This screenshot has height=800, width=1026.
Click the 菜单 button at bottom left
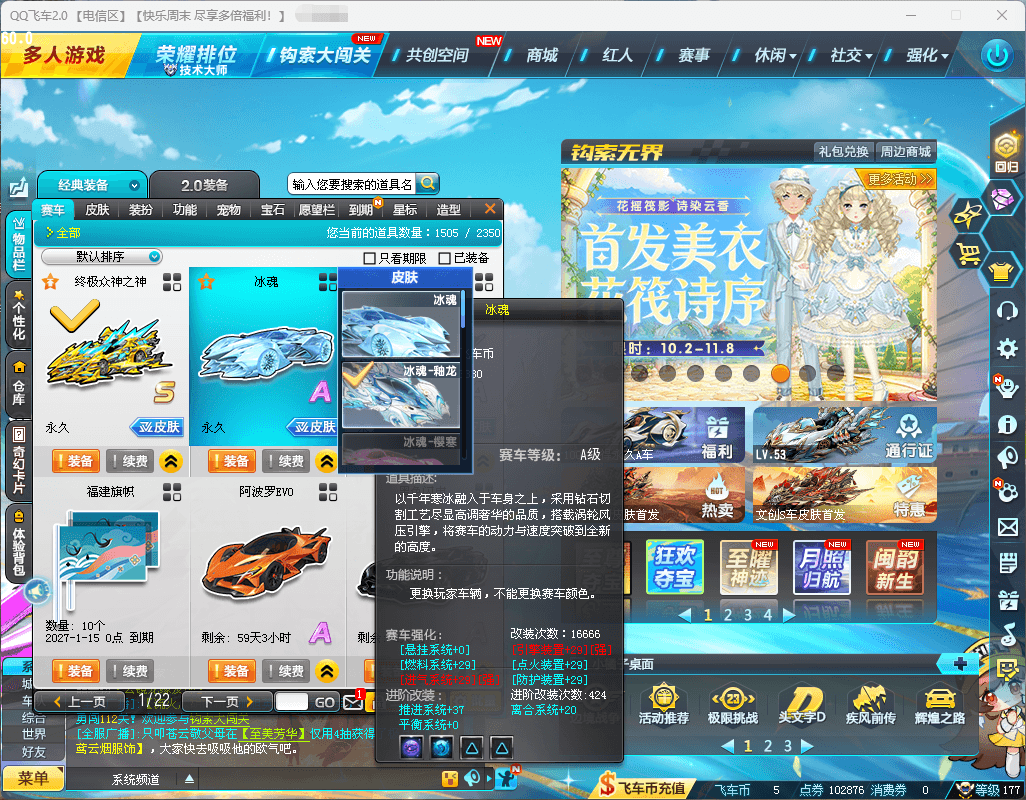(x=33, y=778)
